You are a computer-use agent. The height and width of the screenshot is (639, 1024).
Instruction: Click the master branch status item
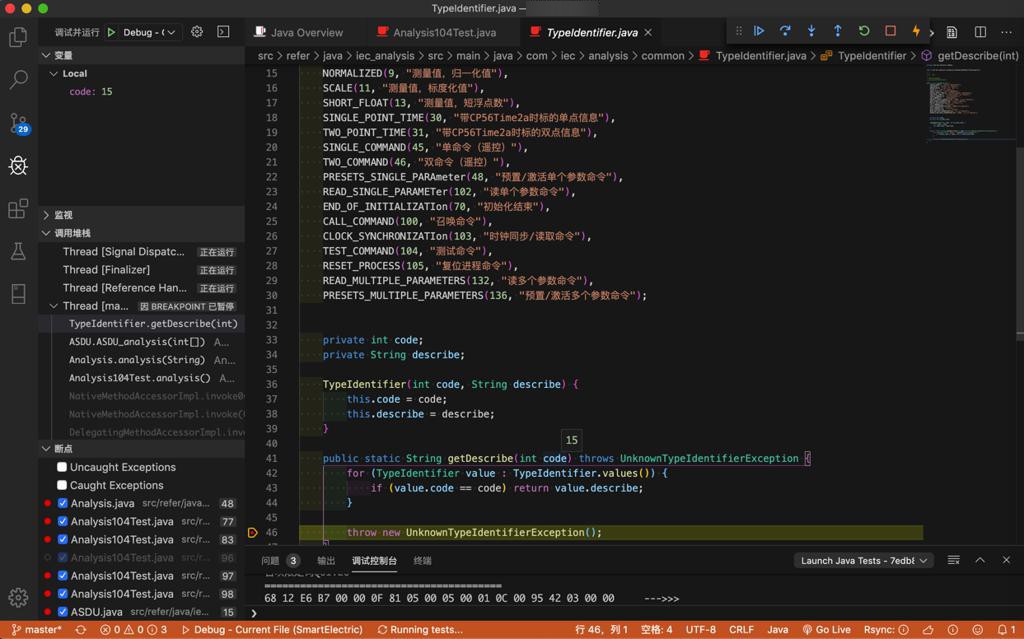(36, 630)
